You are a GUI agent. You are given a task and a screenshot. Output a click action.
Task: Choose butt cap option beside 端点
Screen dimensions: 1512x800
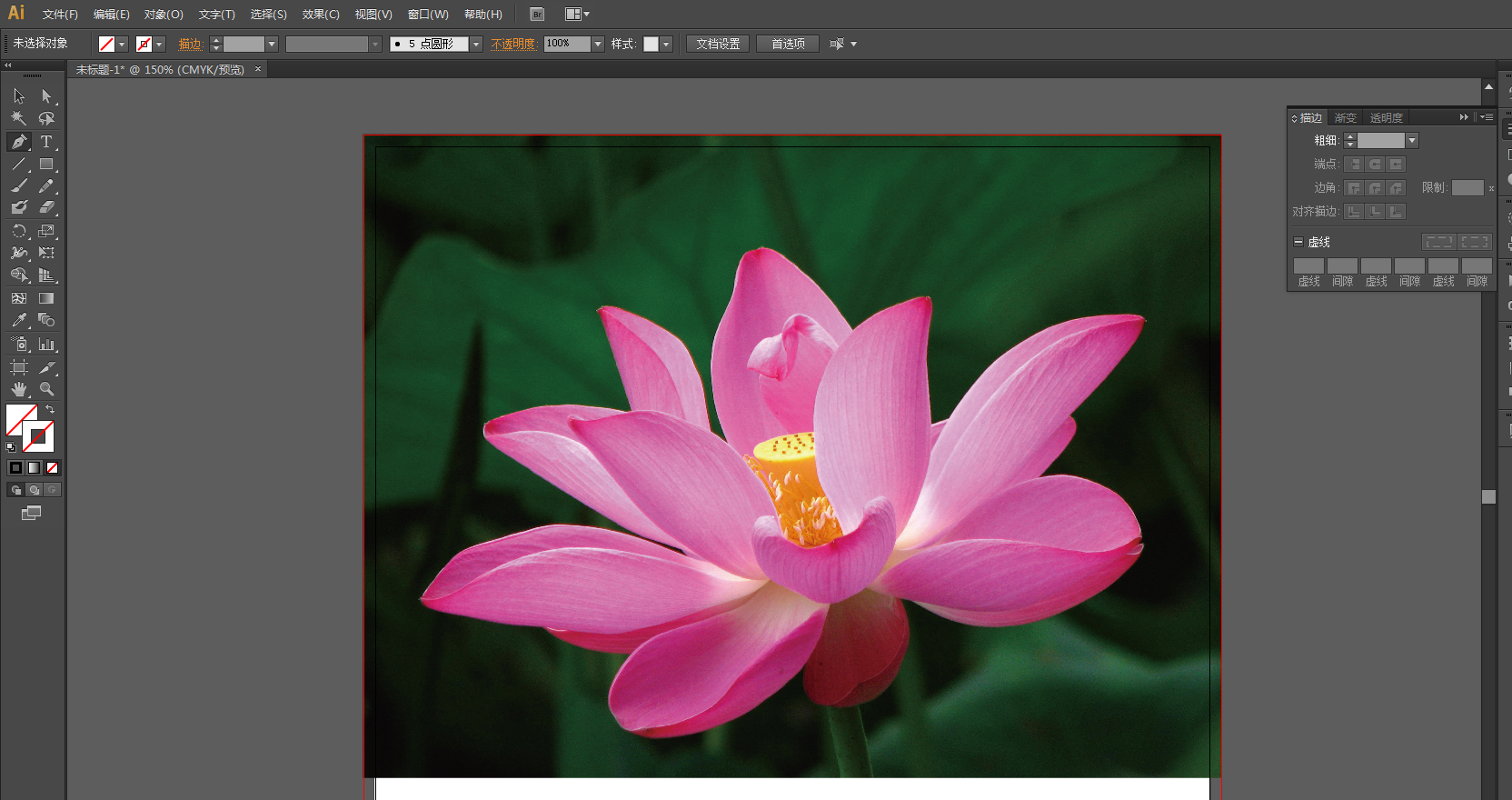point(1355,165)
